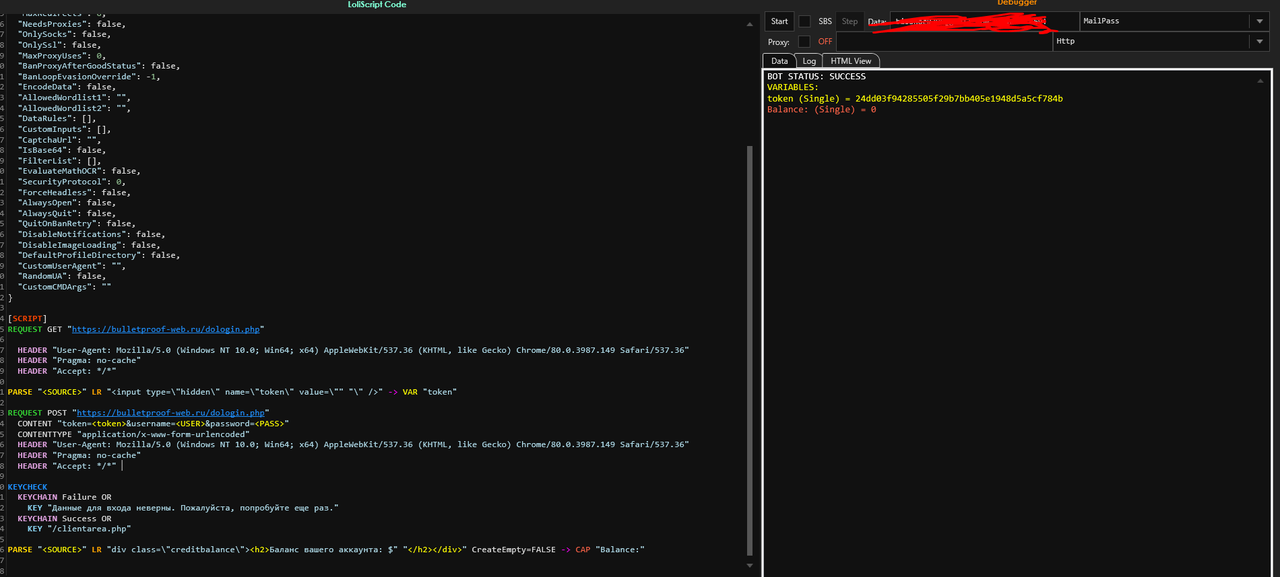Screen dimensions: 1280x577
Task: Click the KEYCHECK keyword line
Action: click(x=27, y=487)
